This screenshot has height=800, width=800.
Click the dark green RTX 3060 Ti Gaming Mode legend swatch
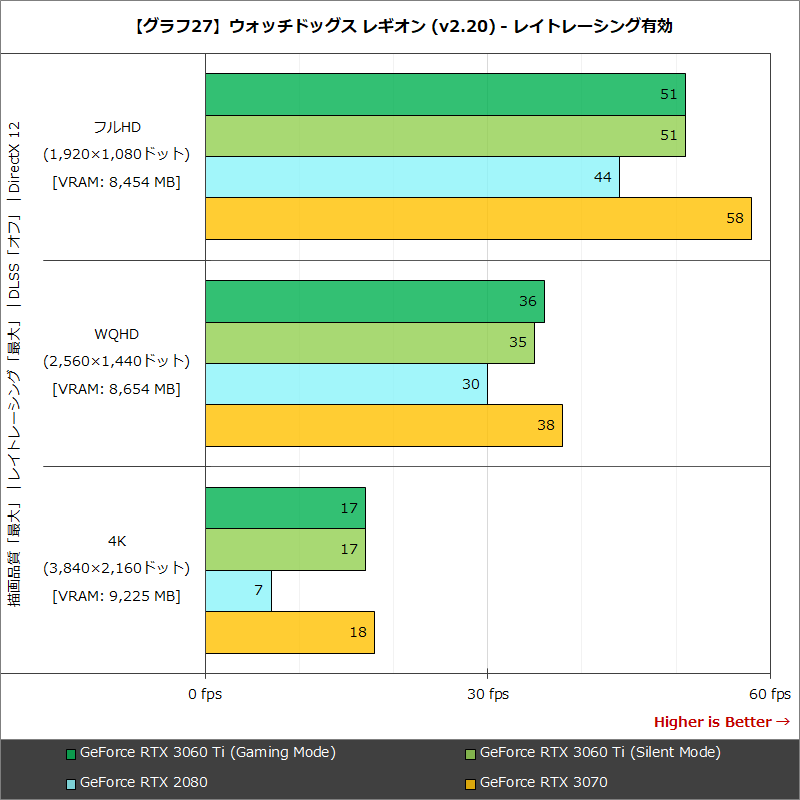tap(71, 754)
